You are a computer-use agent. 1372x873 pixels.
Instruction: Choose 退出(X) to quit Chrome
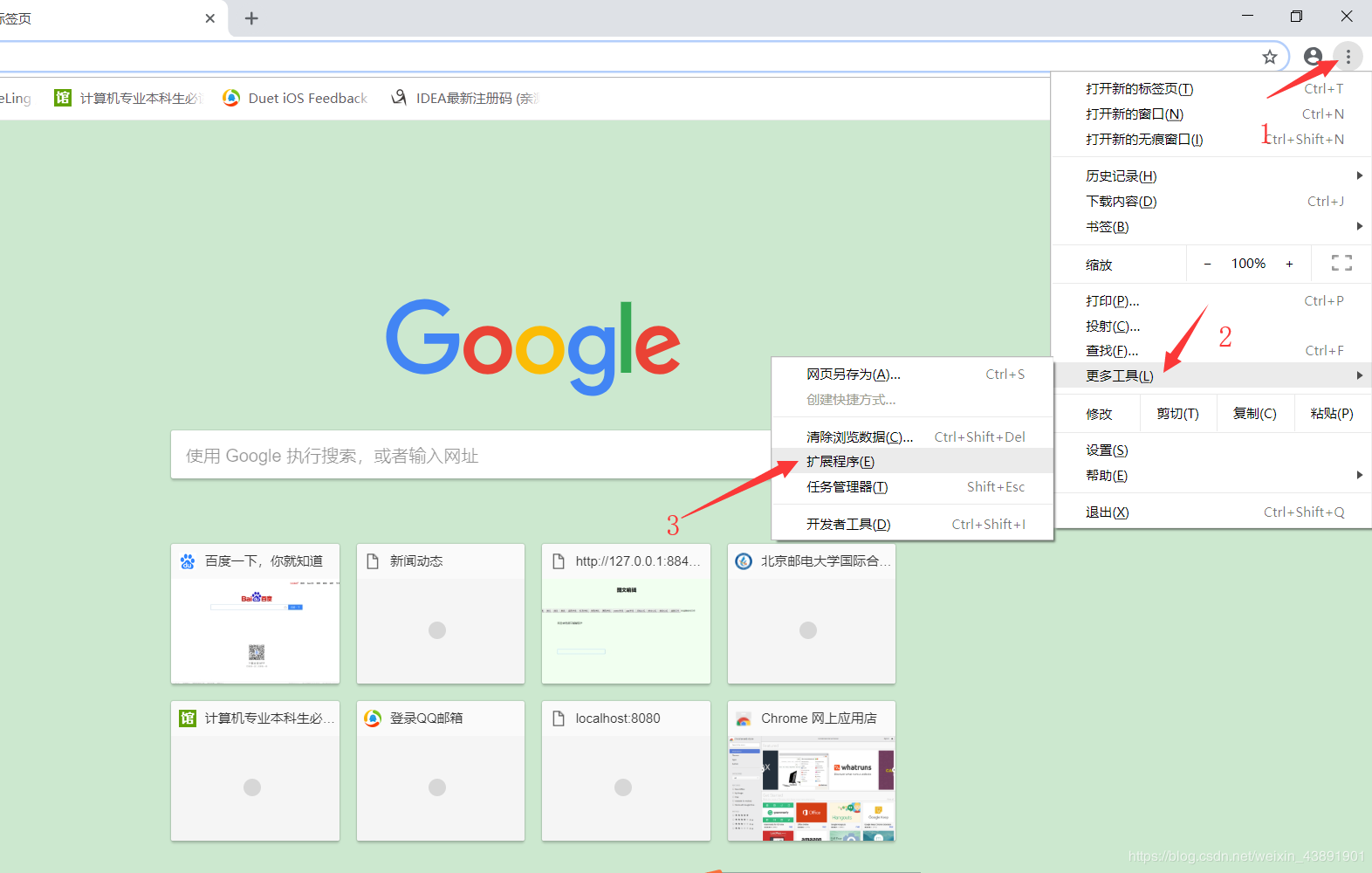pyautogui.click(x=1211, y=512)
